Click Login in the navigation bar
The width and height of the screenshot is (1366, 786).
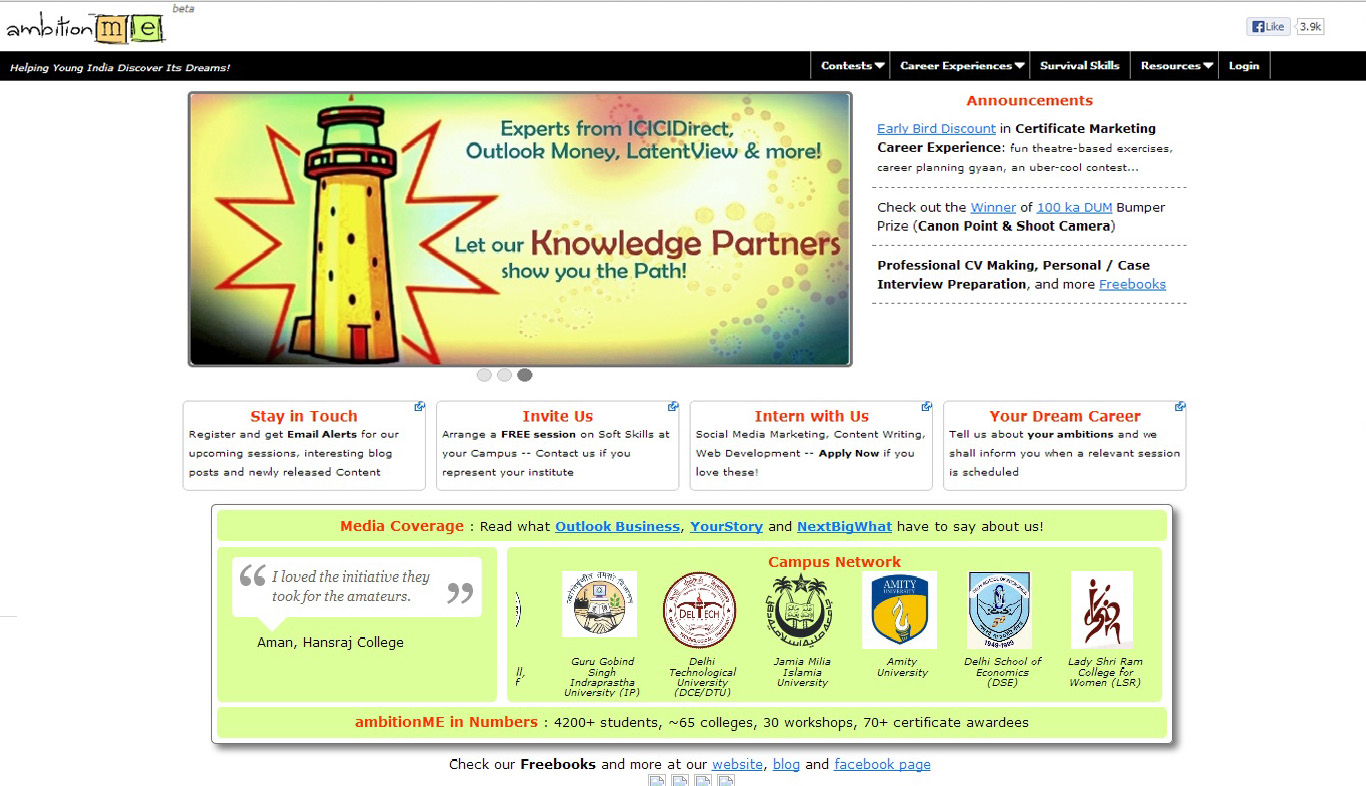coord(1244,66)
